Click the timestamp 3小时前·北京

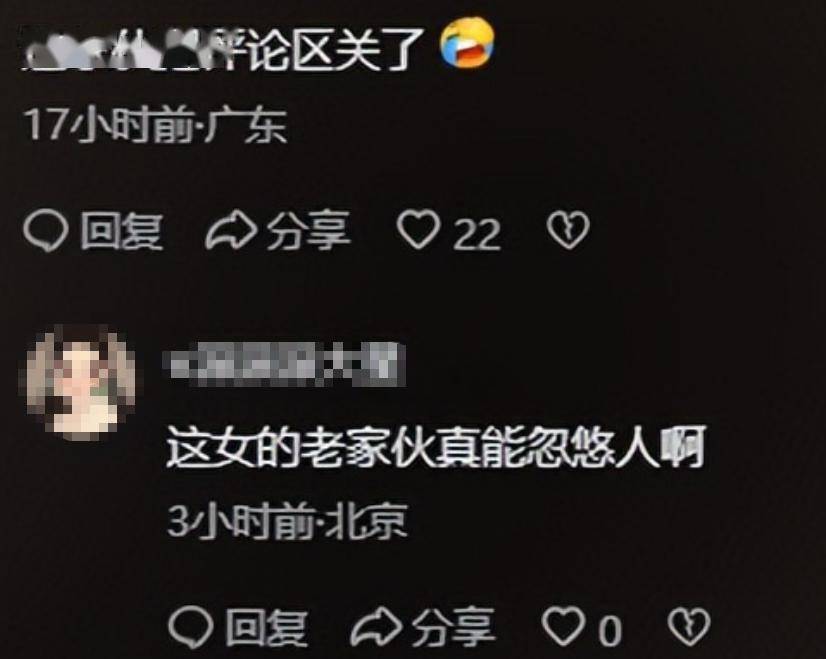coord(288,522)
